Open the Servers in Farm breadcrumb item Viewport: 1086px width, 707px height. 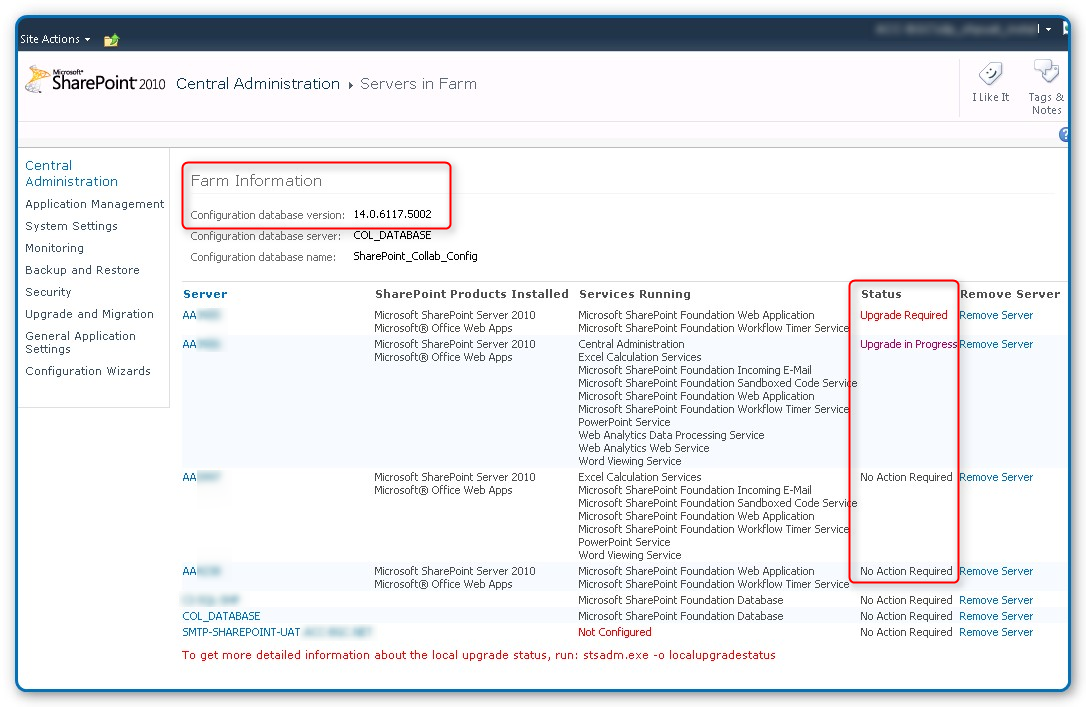point(418,84)
